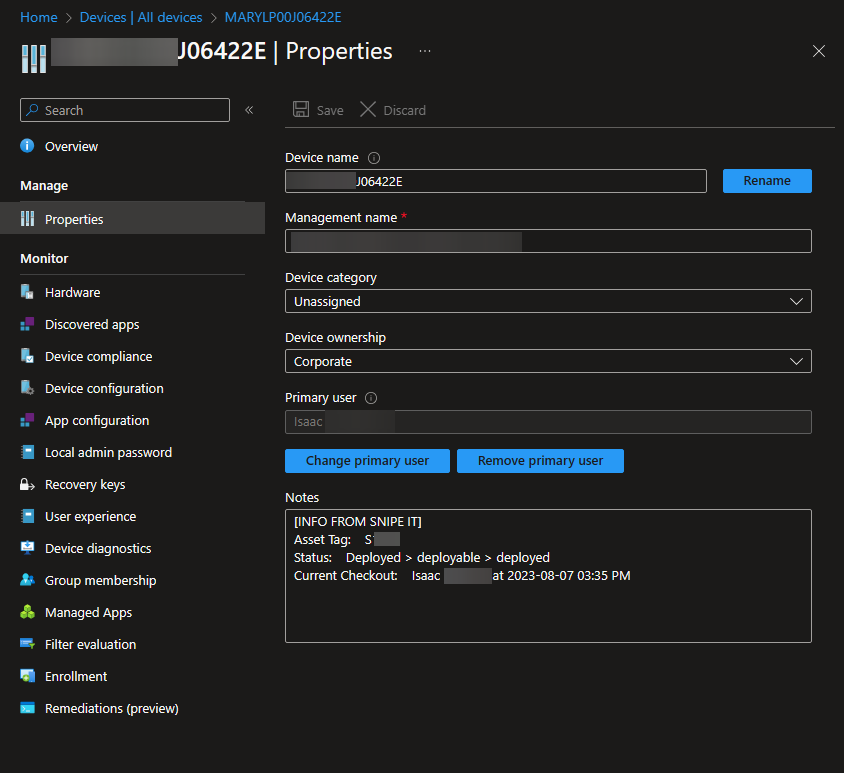Select App configuration in the sidebar
844x773 pixels.
click(x=97, y=420)
